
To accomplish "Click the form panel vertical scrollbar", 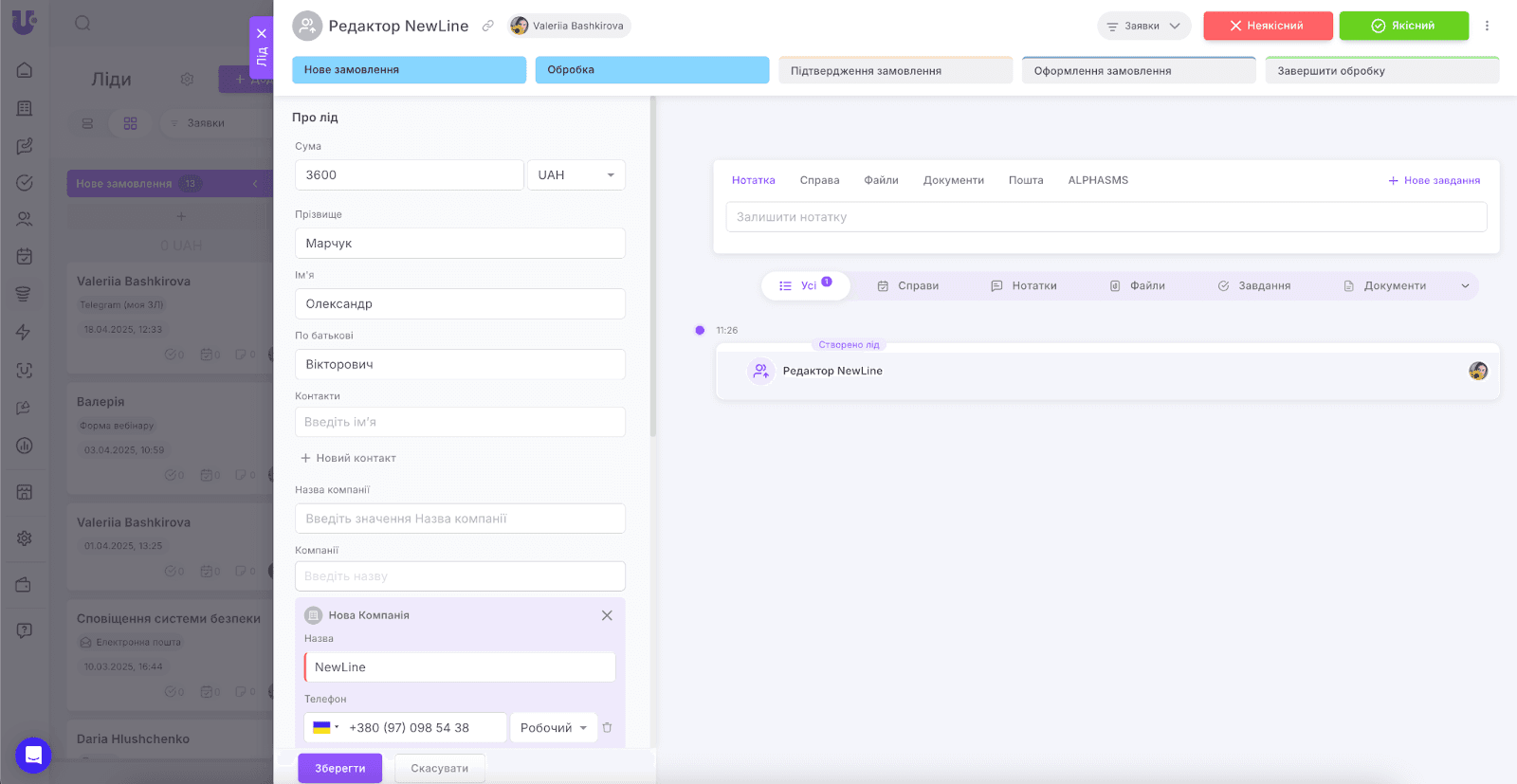I will point(652,265).
